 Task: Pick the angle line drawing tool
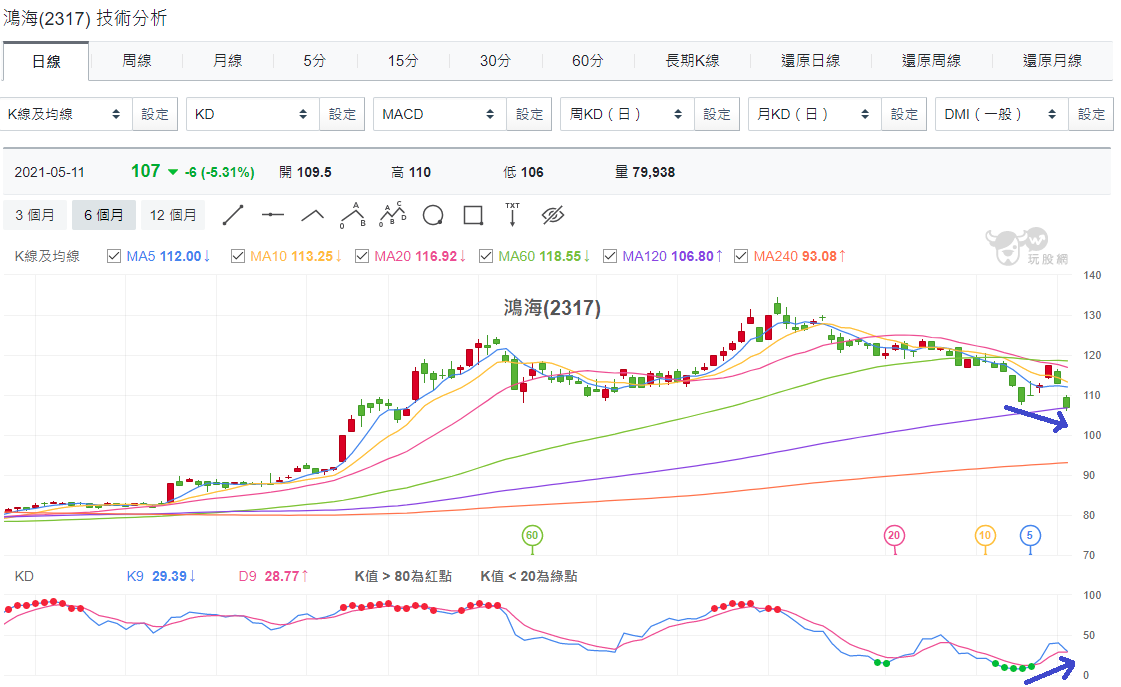(x=313, y=214)
